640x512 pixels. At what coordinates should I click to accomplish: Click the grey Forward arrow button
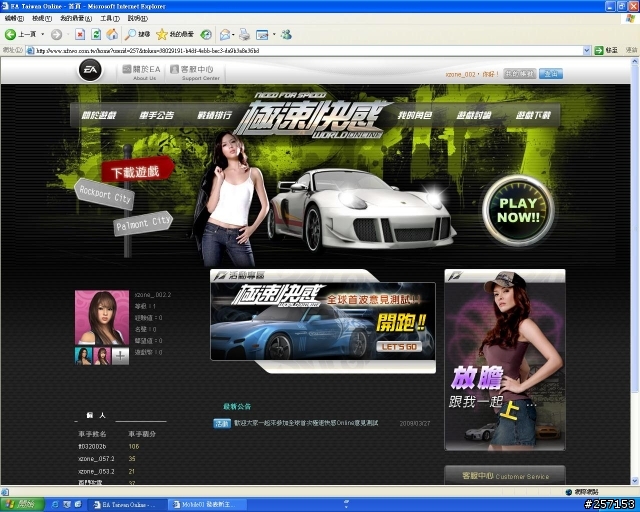coord(56,35)
